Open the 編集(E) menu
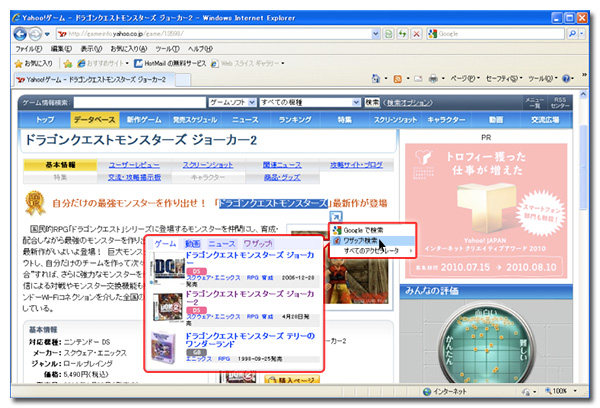This screenshot has width=600, height=408. tap(61, 49)
